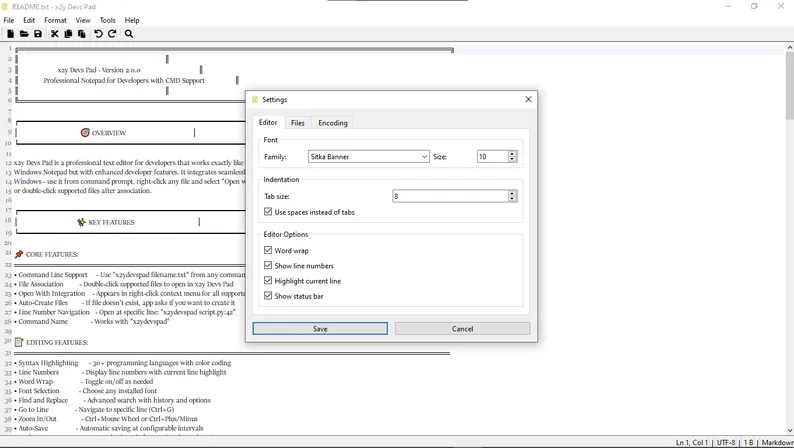Restore the main window size
794x448 pixels.
[x=755, y=6]
